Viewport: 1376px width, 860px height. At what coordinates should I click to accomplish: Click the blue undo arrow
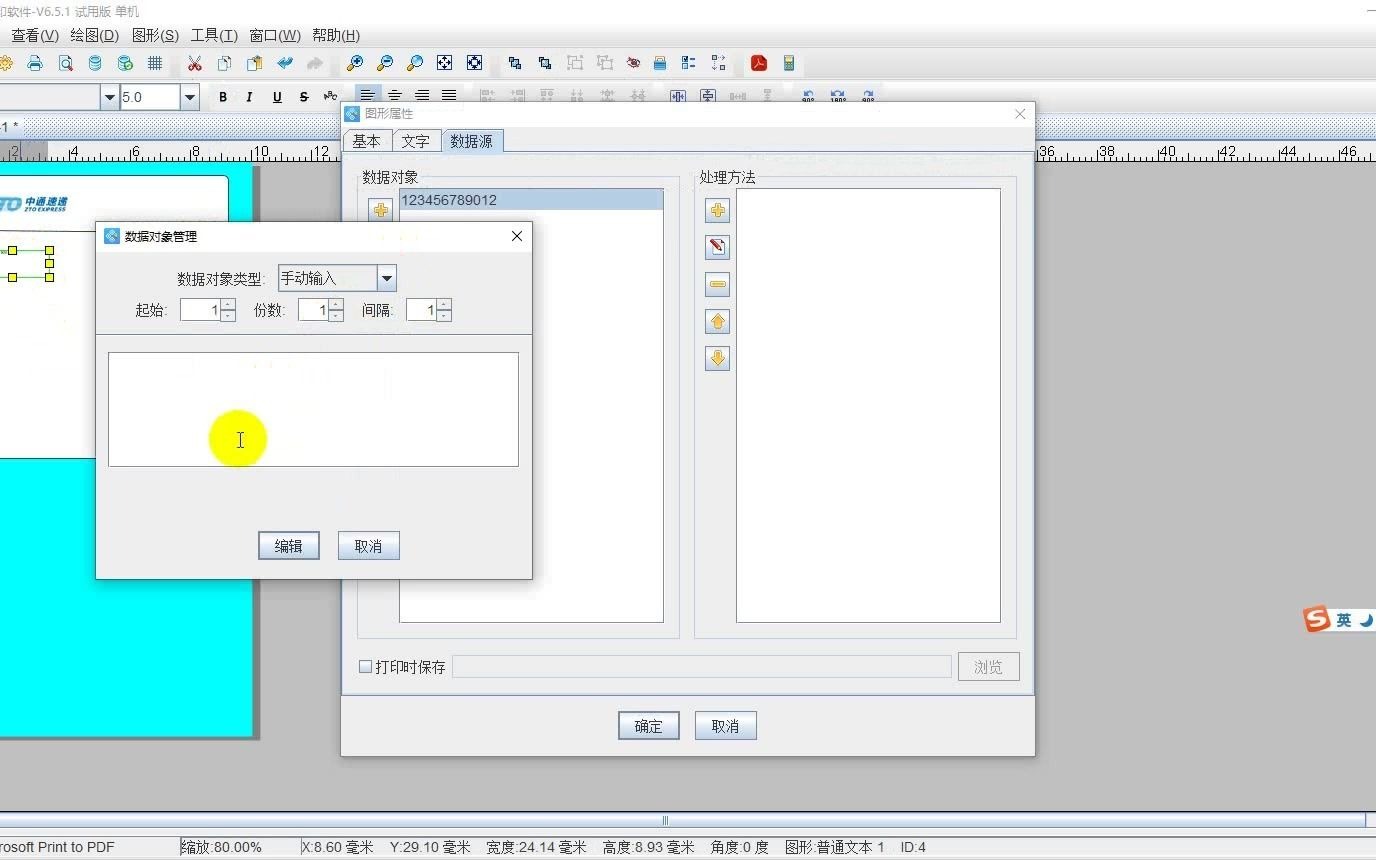click(x=285, y=63)
